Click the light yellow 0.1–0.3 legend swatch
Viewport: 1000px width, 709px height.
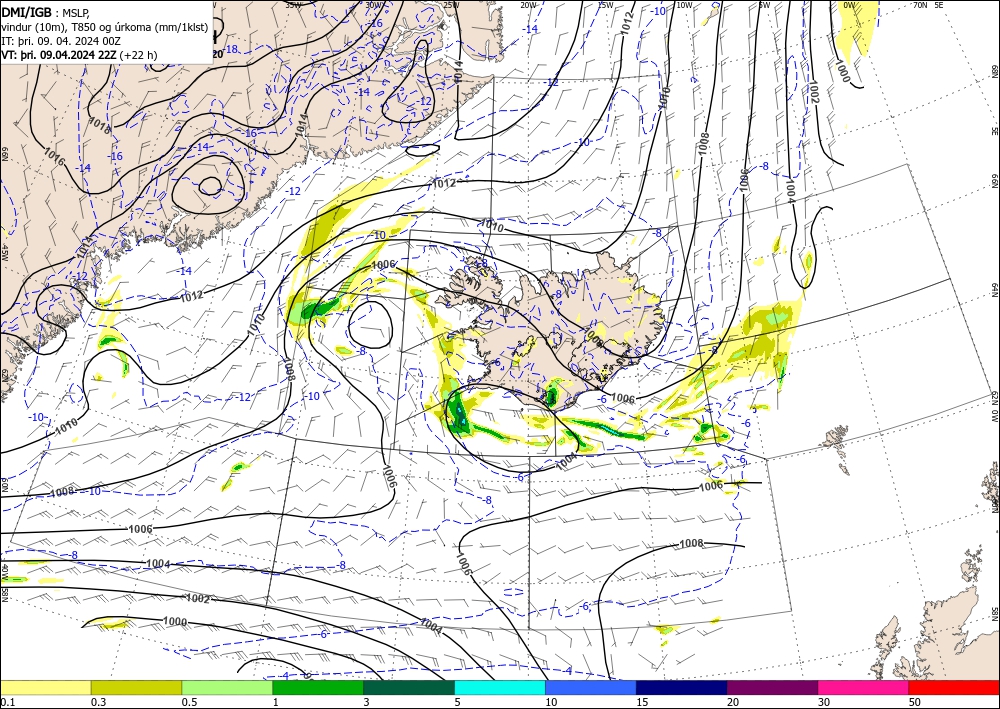pyautogui.click(x=46, y=687)
